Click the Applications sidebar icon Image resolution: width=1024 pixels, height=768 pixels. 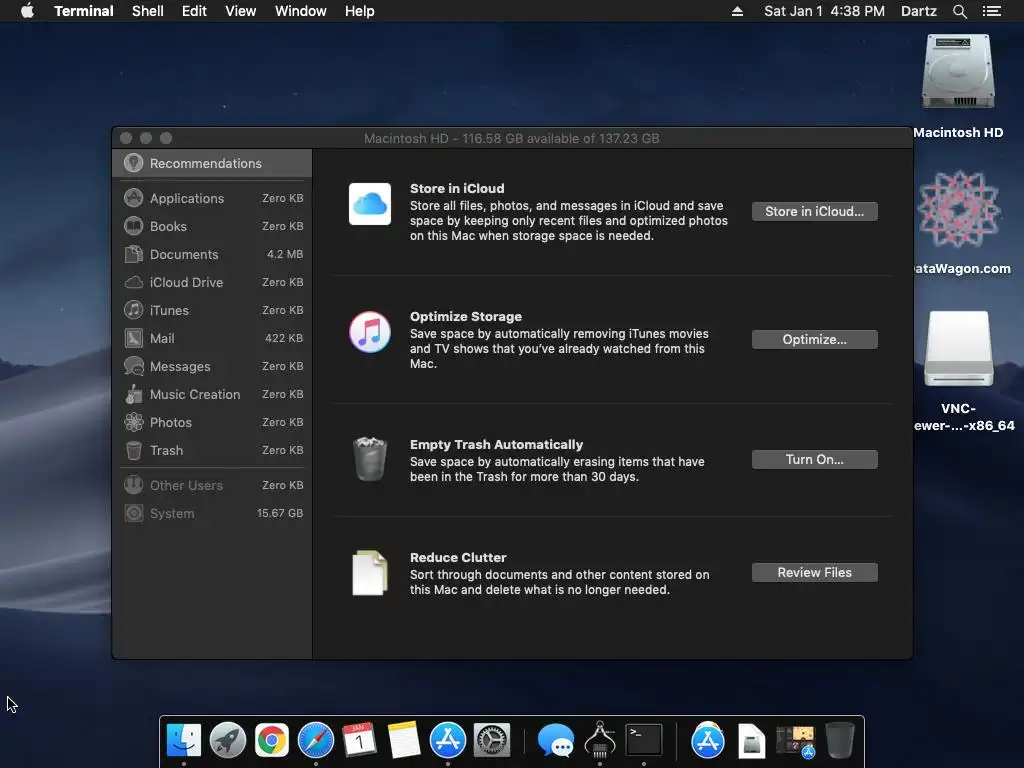click(x=134, y=198)
